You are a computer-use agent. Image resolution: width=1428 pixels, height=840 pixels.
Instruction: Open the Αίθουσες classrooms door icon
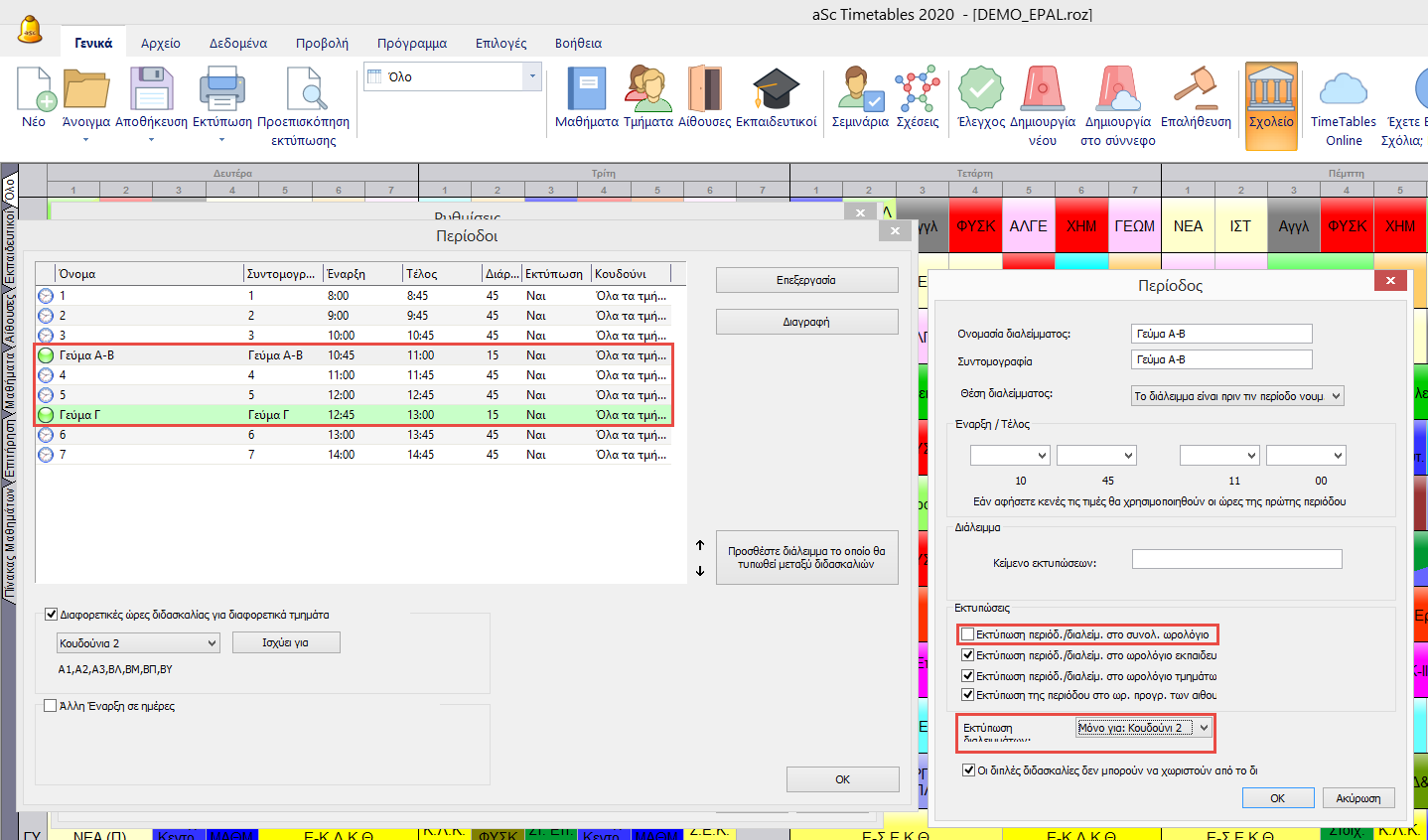point(704,90)
